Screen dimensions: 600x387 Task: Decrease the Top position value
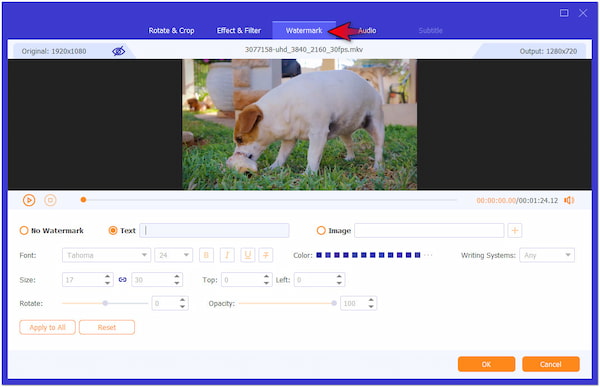pos(266,283)
